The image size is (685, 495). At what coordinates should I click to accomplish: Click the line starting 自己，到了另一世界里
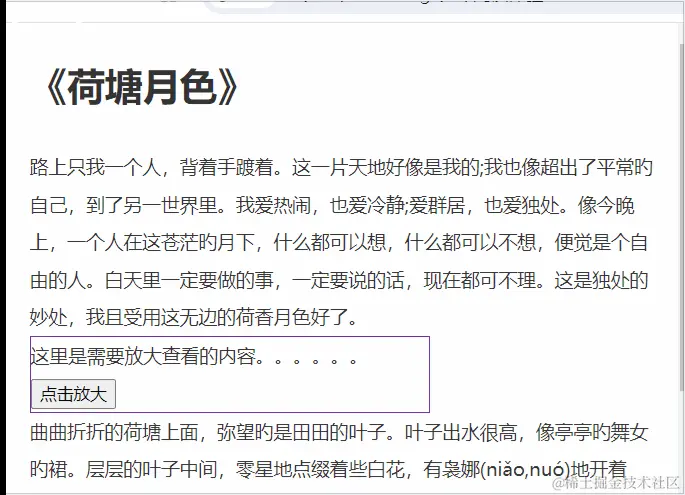tap(332, 205)
